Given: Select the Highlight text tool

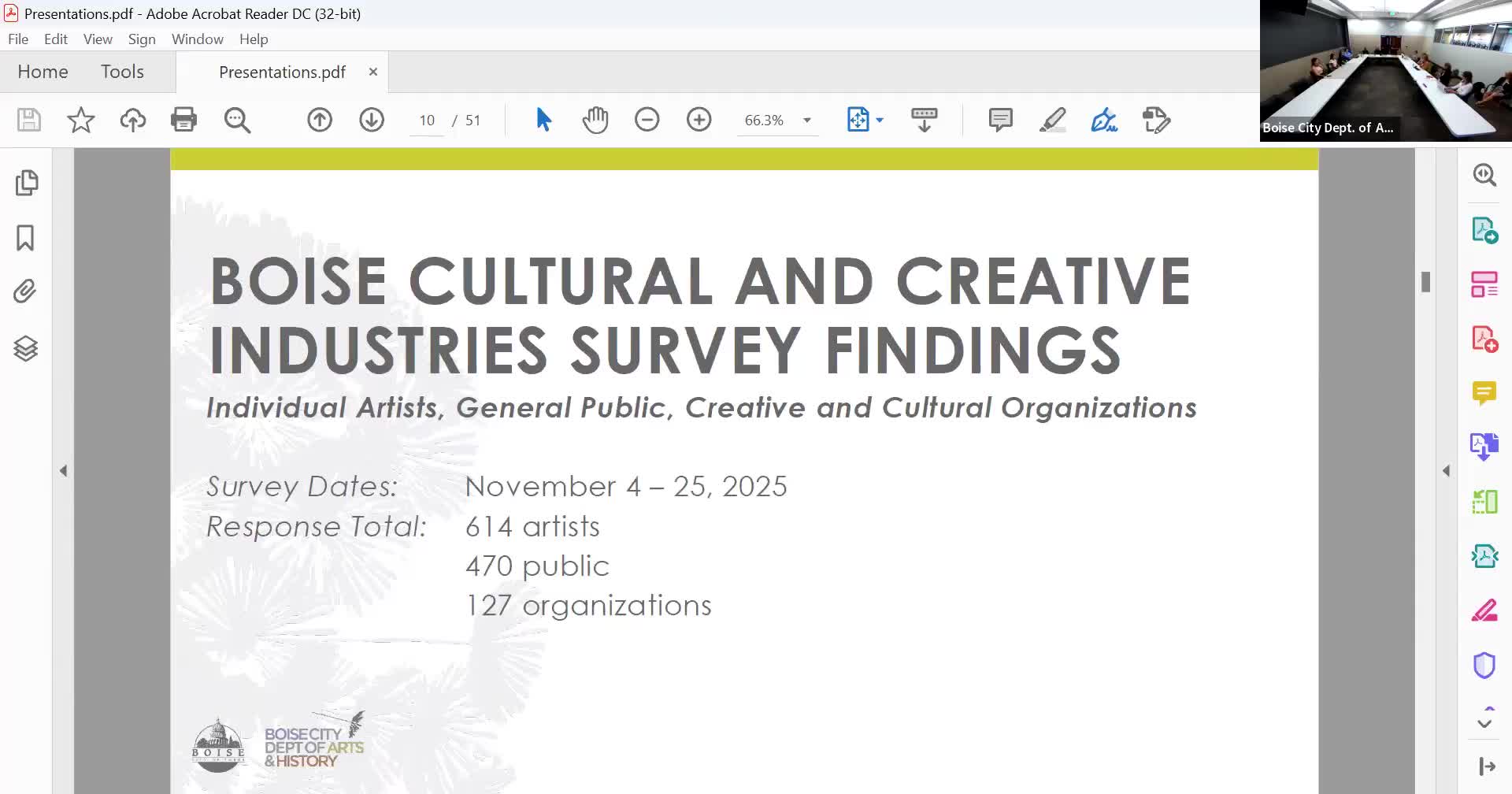Looking at the screenshot, I should tap(1052, 120).
